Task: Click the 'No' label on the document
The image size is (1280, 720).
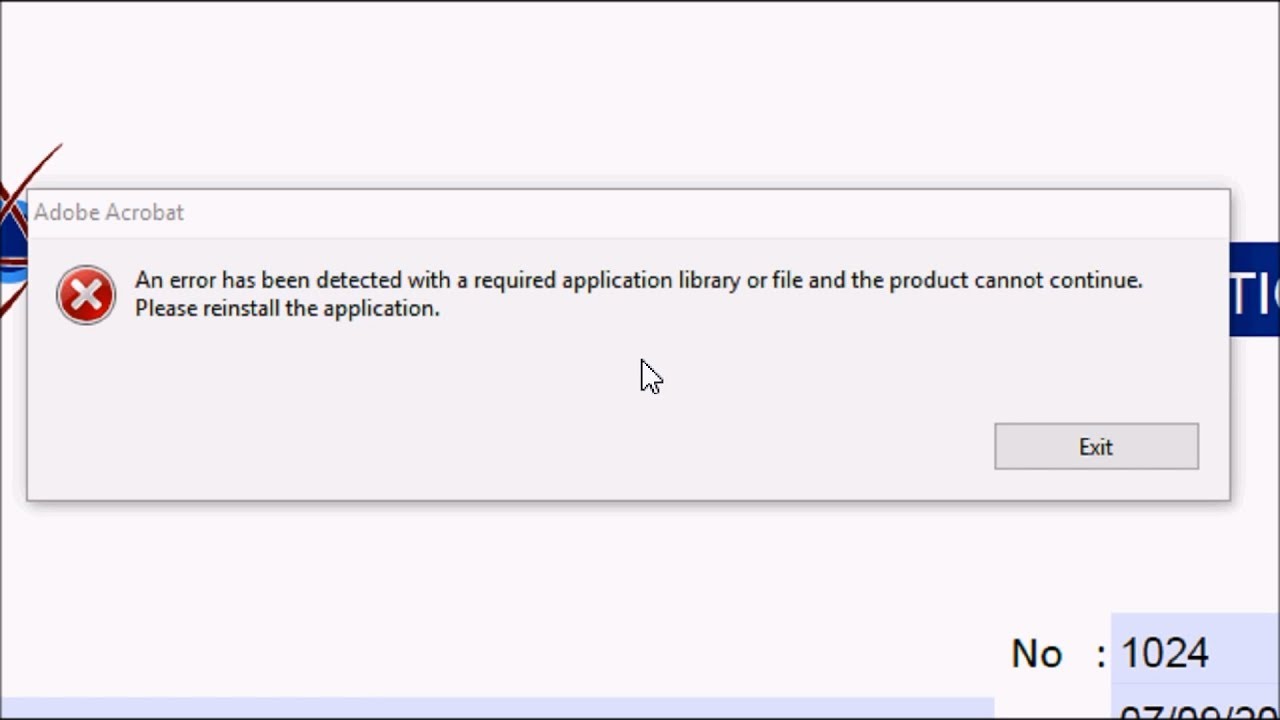Action: (1036, 654)
